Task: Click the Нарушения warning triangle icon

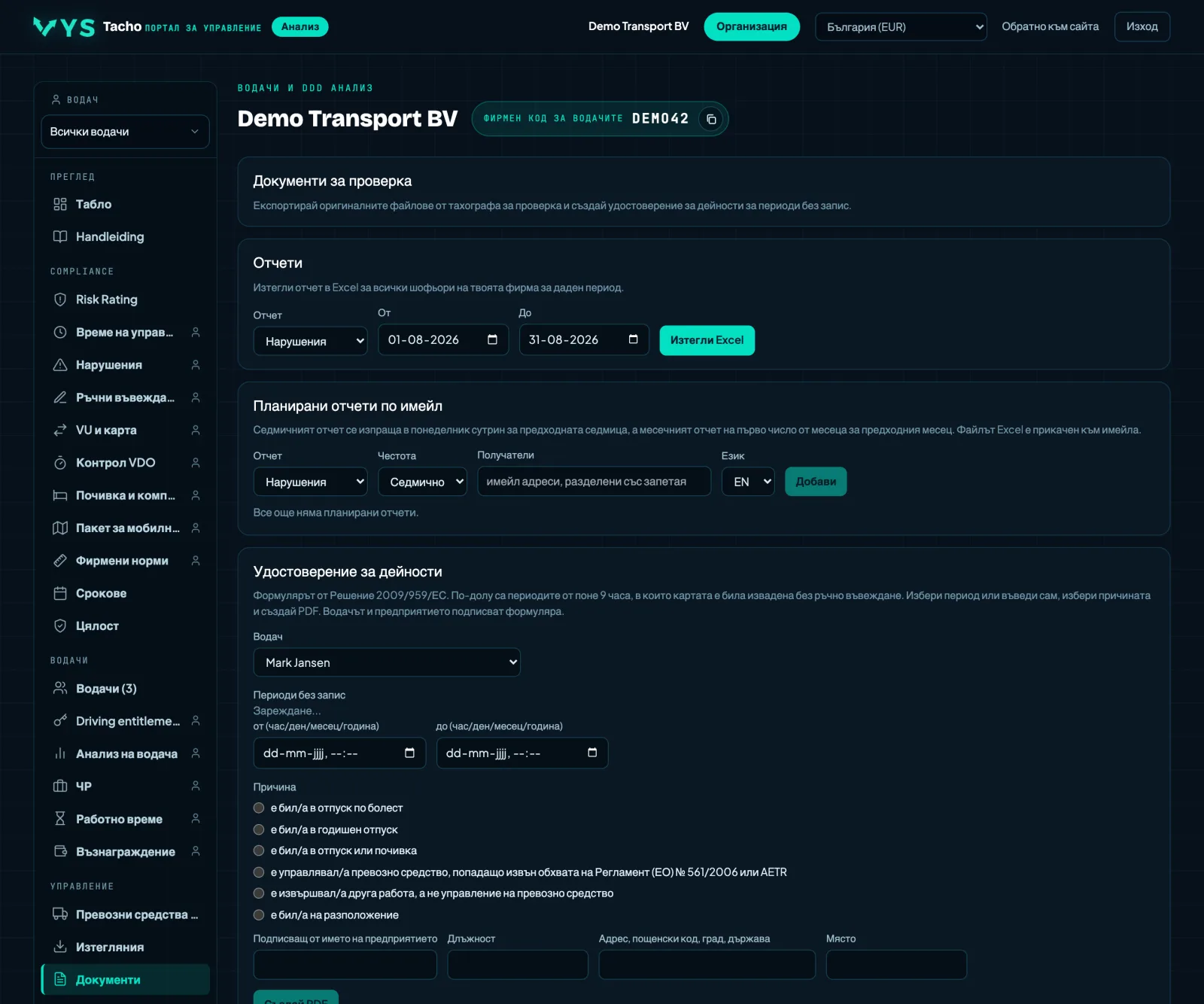Action: point(60,365)
